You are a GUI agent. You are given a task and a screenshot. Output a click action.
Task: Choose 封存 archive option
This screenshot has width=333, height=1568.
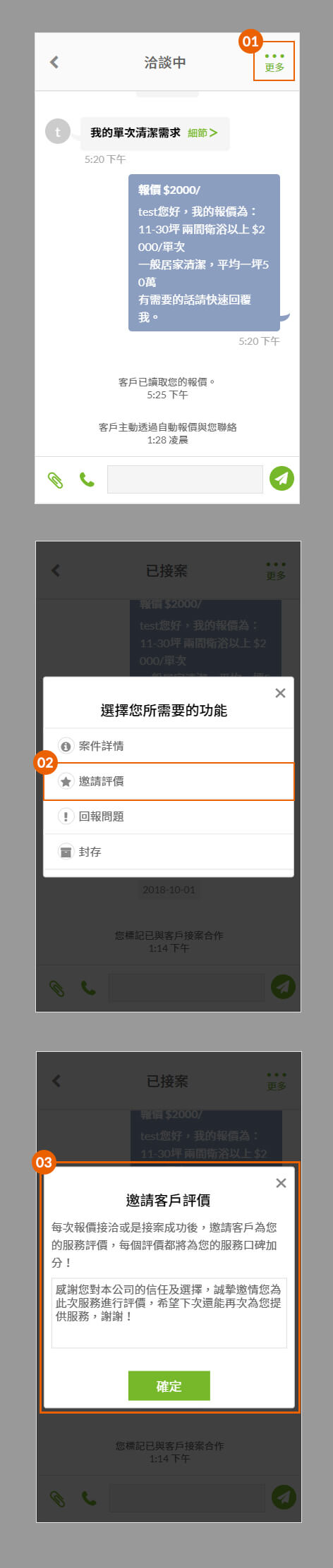click(x=169, y=852)
